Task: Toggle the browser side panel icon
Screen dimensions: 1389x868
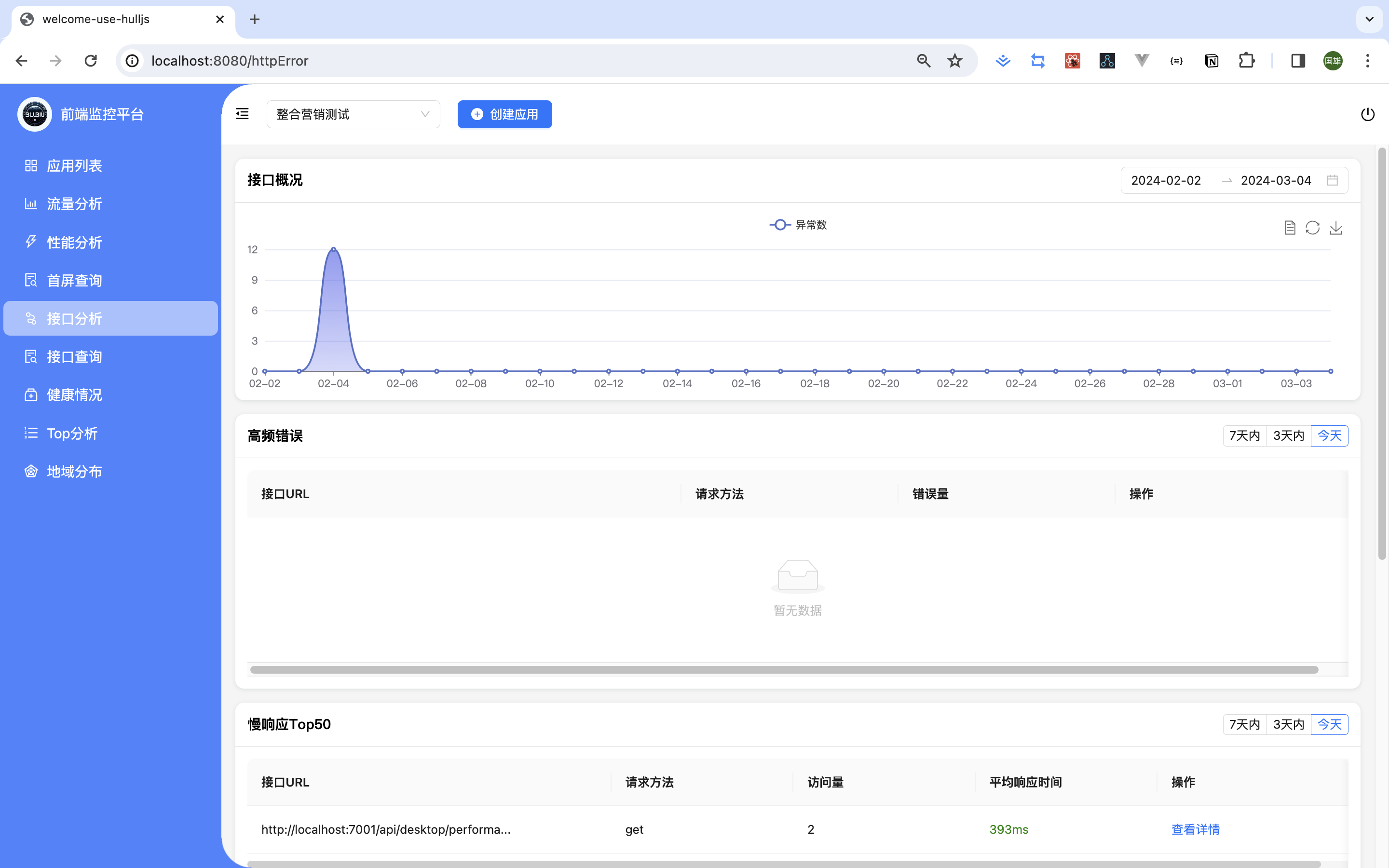Action: click(x=1298, y=61)
